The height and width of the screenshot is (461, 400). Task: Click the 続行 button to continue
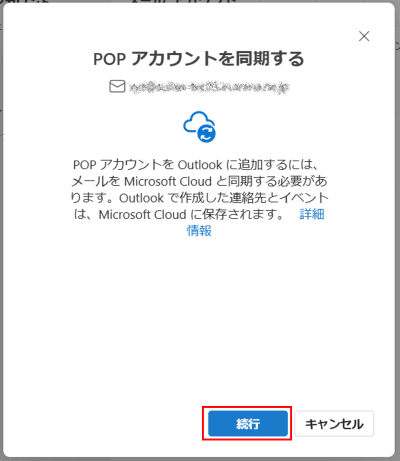pos(248,423)
